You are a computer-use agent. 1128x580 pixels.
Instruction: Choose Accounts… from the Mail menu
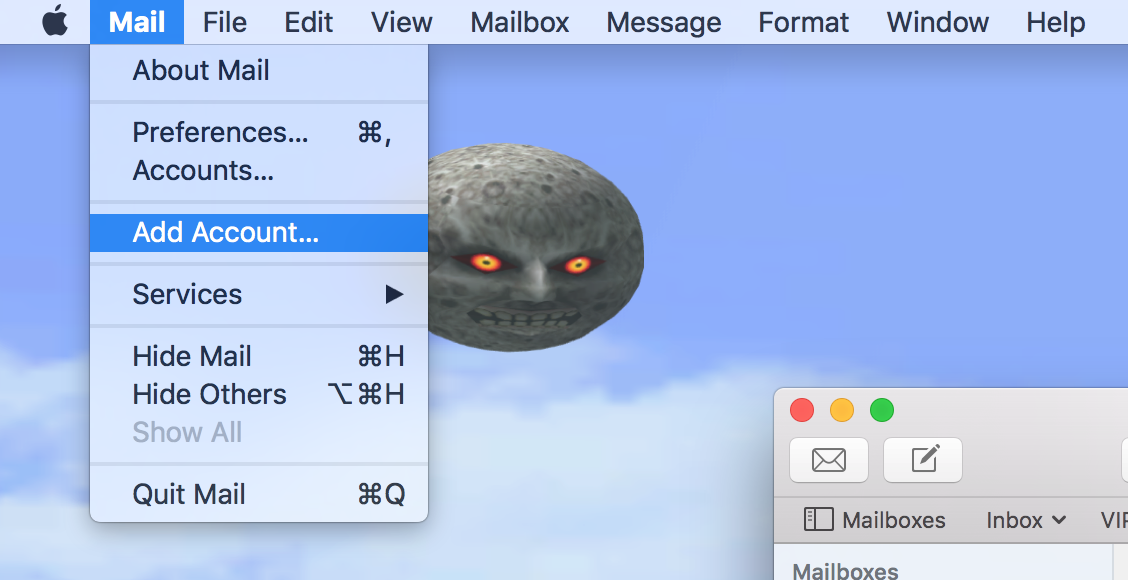pos(259,171)
